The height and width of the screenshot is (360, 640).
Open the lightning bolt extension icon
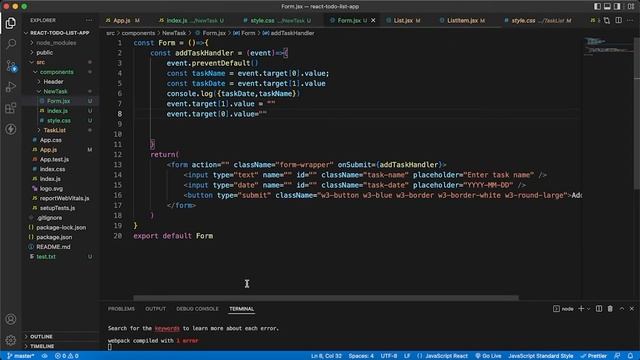(11, 129)
